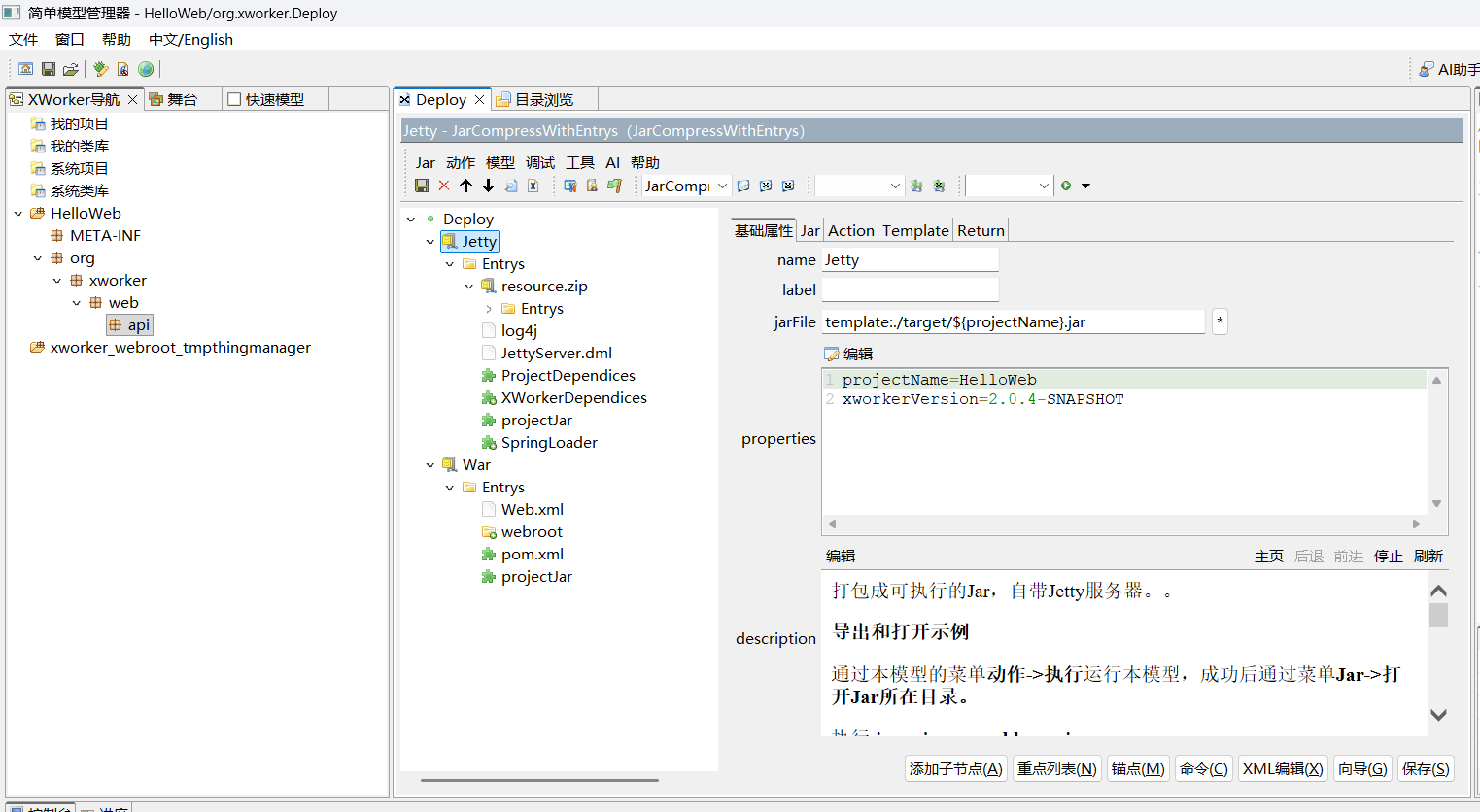Click the green puzzle-piece icon without an X mark
The height and width of the screenshot is (812, 1480).
[x=916, y=186]
